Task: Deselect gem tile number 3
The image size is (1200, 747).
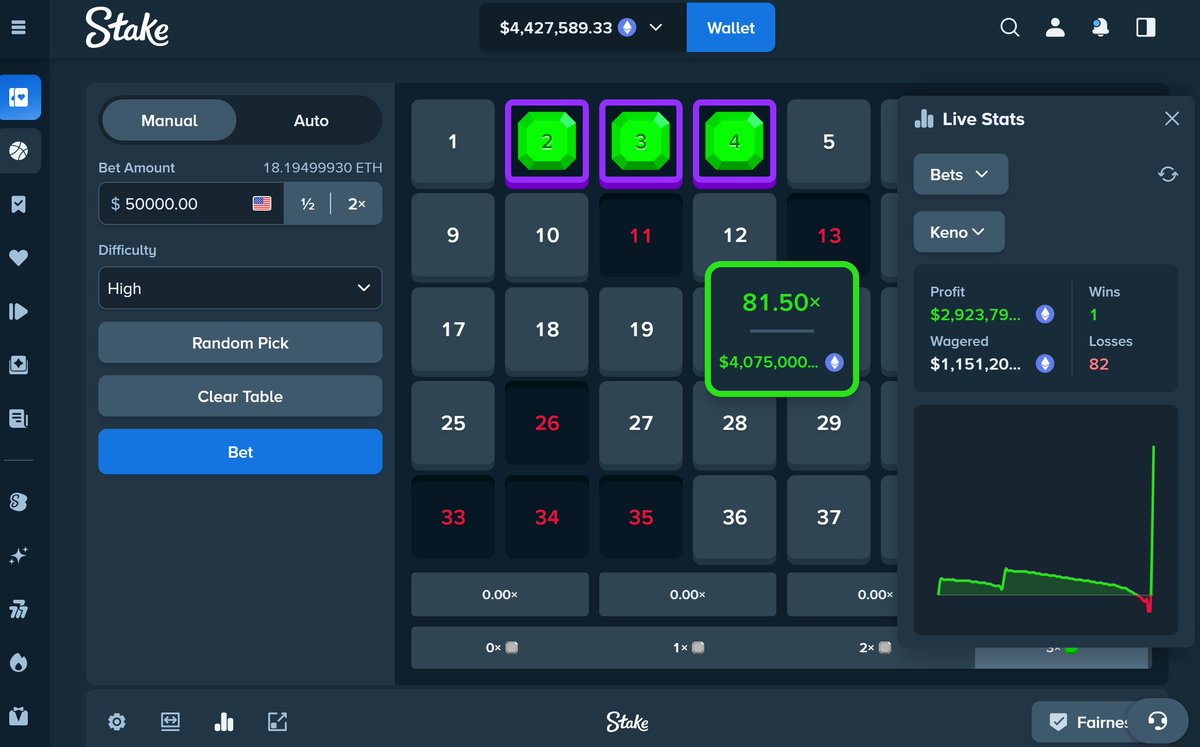Action: [x=641, y=142]
